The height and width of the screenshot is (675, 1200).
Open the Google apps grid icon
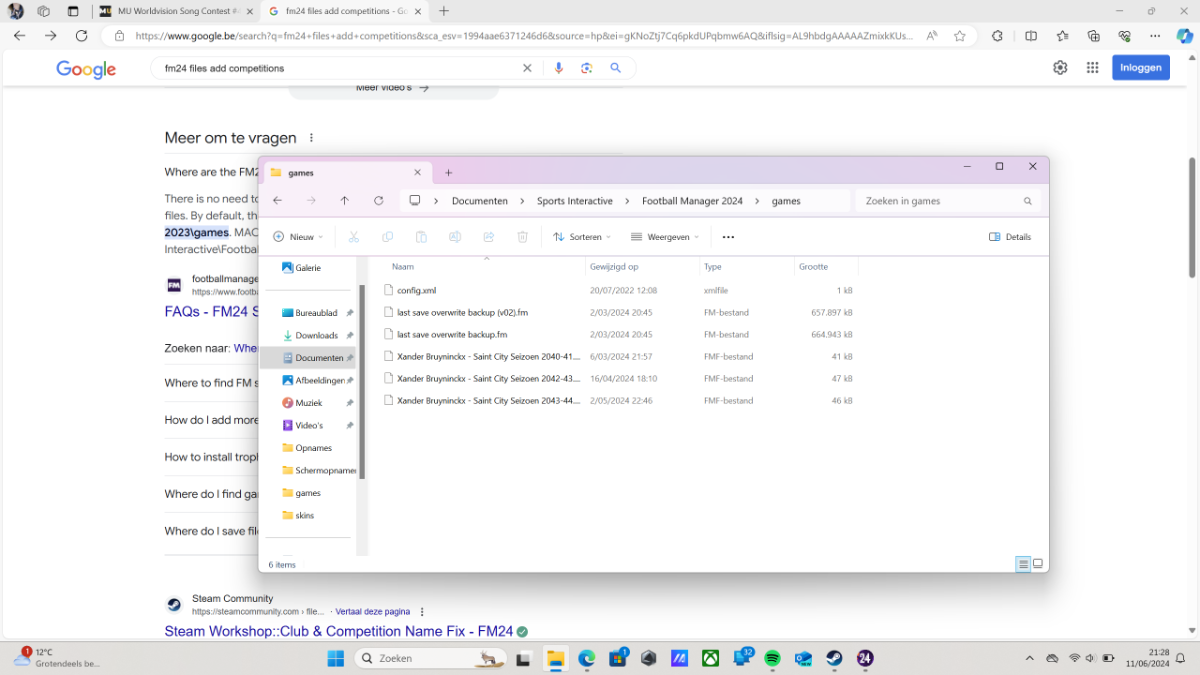(1092, 68)
